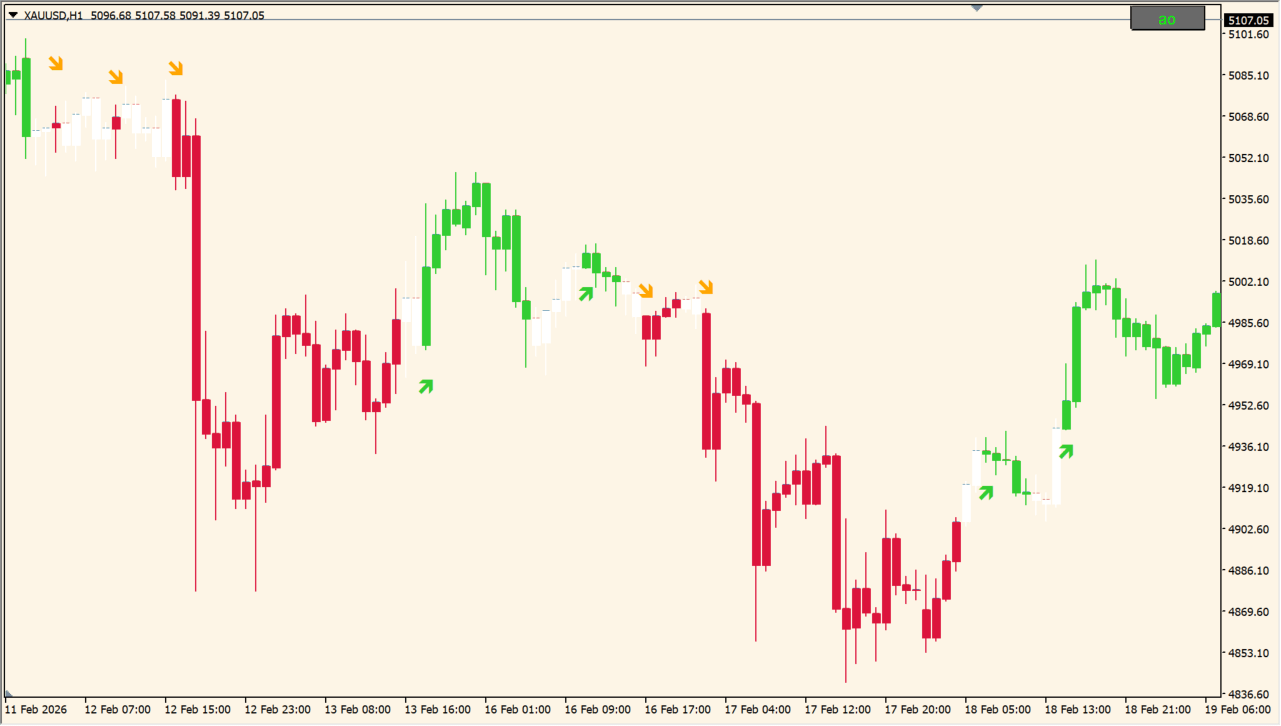Screen dimensions: 1281x726
Task: Click the leftmost orange sell arrow signal
Action: (56, 64)
